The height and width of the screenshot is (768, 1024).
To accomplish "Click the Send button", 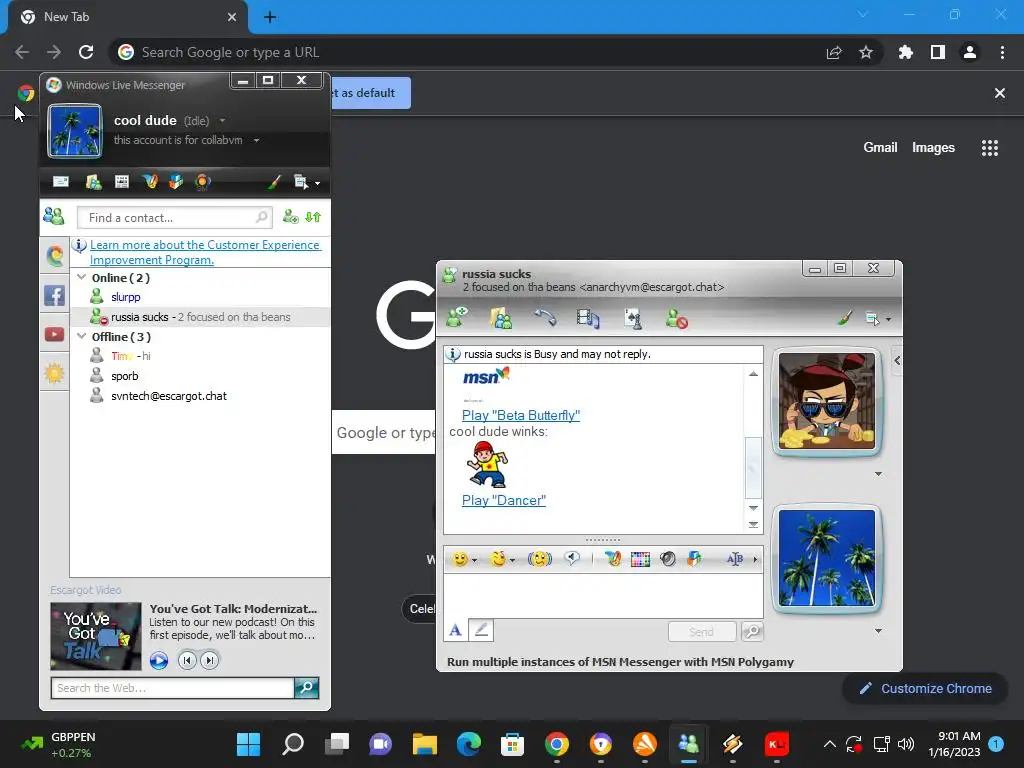I will pos(702,632).
